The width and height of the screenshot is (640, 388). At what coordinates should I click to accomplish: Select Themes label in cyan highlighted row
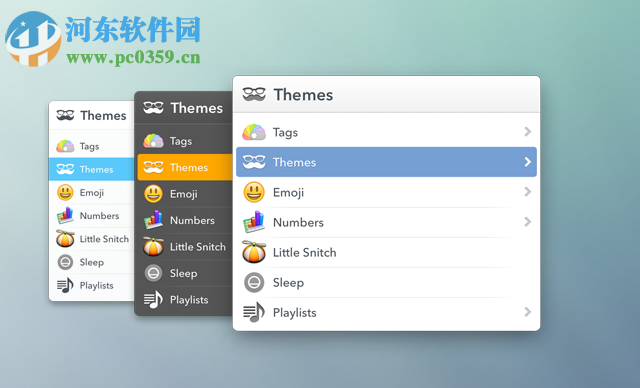click(x=96, y=169)
